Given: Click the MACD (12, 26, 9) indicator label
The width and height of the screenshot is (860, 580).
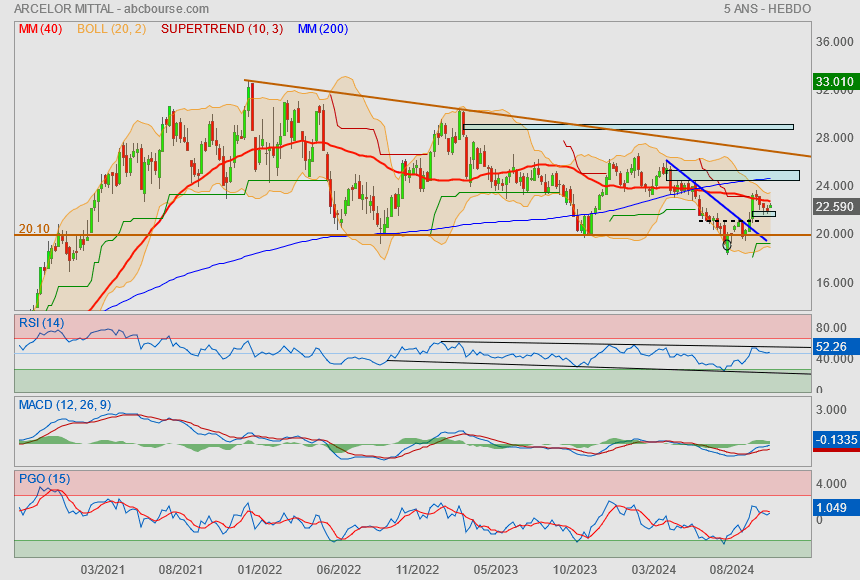Looking at the screenshot, I should (65, 405).
